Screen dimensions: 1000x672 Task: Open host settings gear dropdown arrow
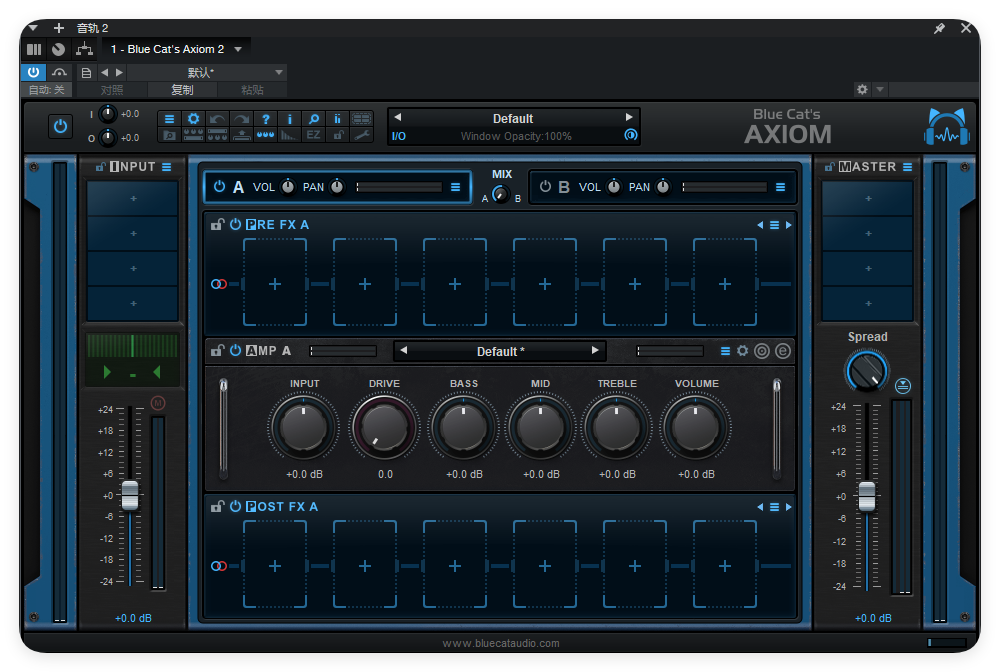point(880,89)
